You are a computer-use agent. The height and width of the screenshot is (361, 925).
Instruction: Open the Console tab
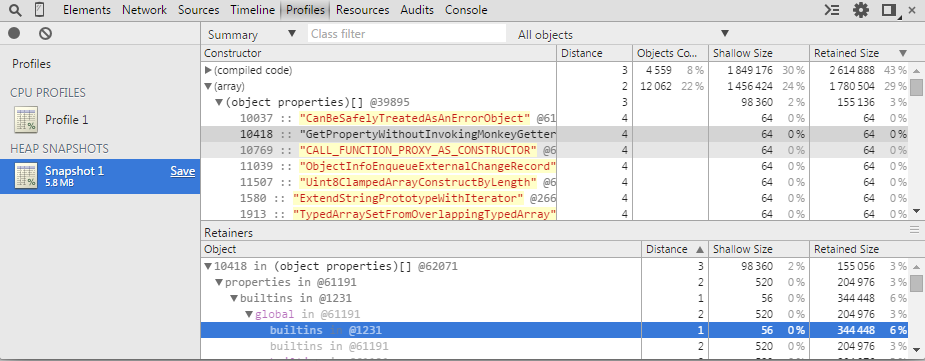click(x=466, y=10)
